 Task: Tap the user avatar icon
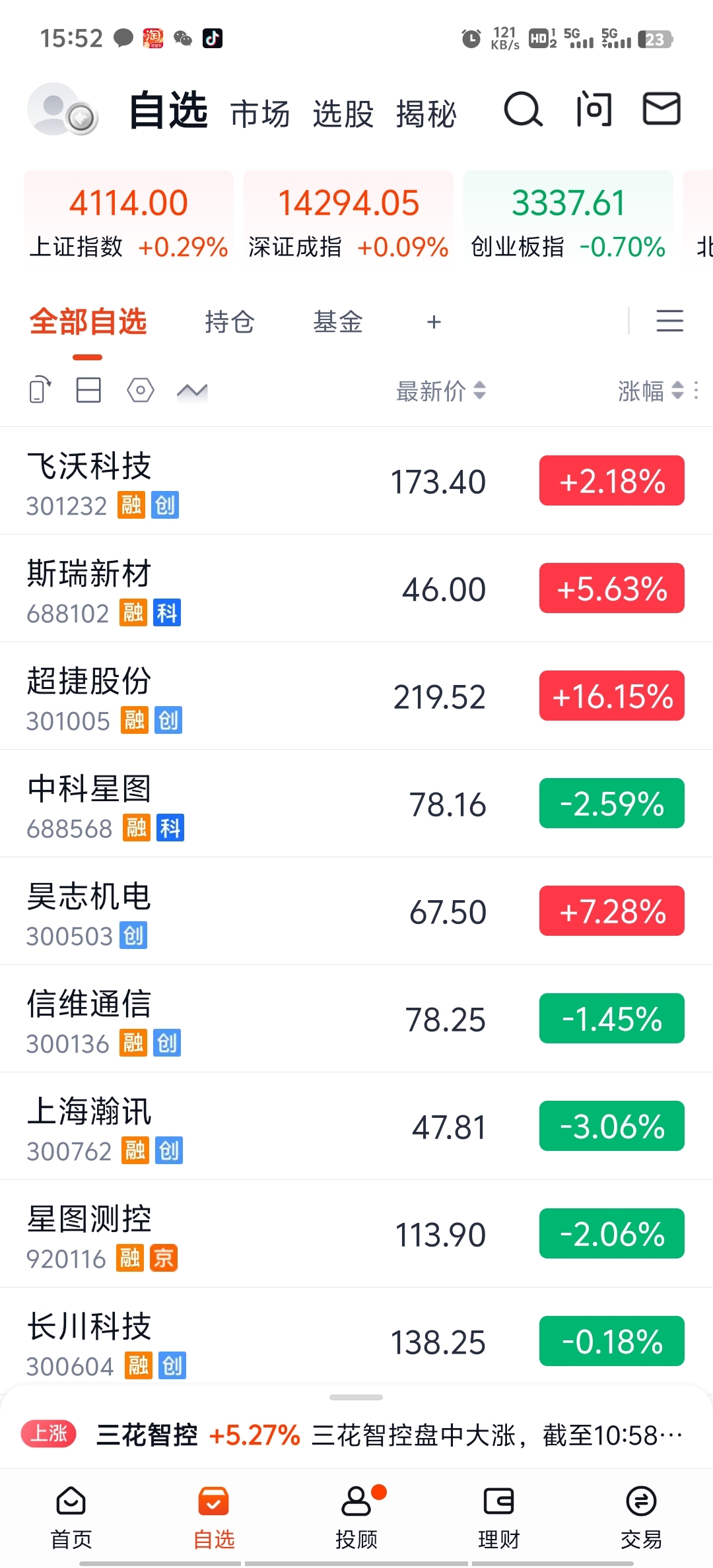[63, 110]
